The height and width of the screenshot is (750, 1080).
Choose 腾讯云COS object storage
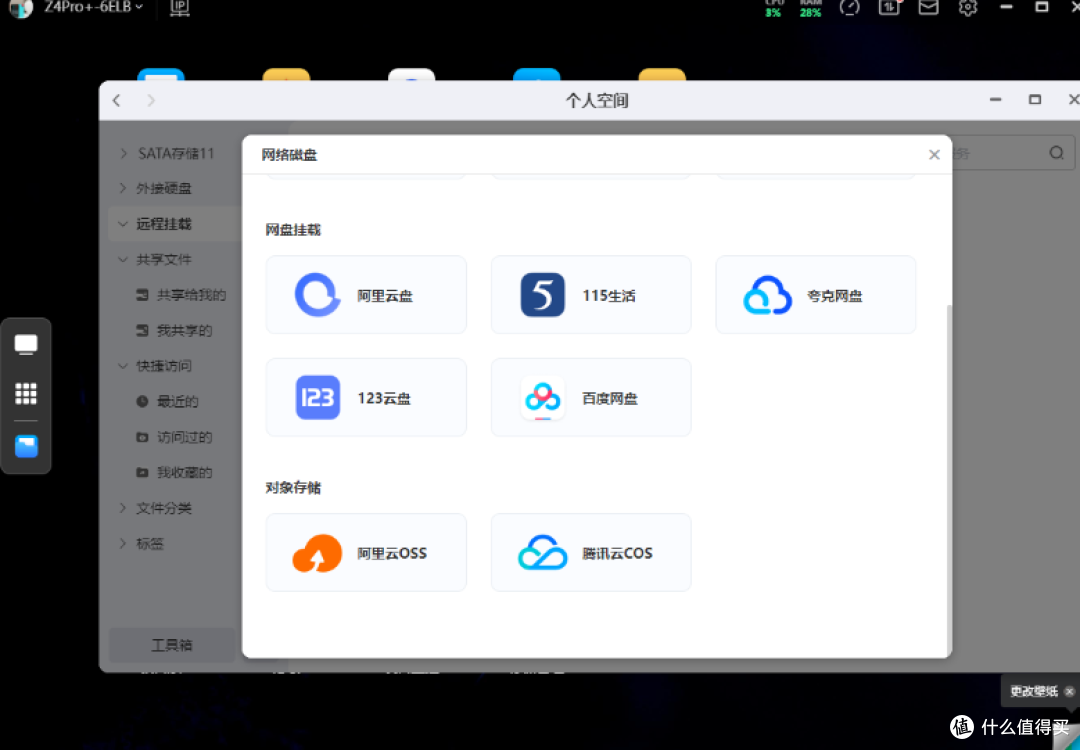tap(591, 552)
